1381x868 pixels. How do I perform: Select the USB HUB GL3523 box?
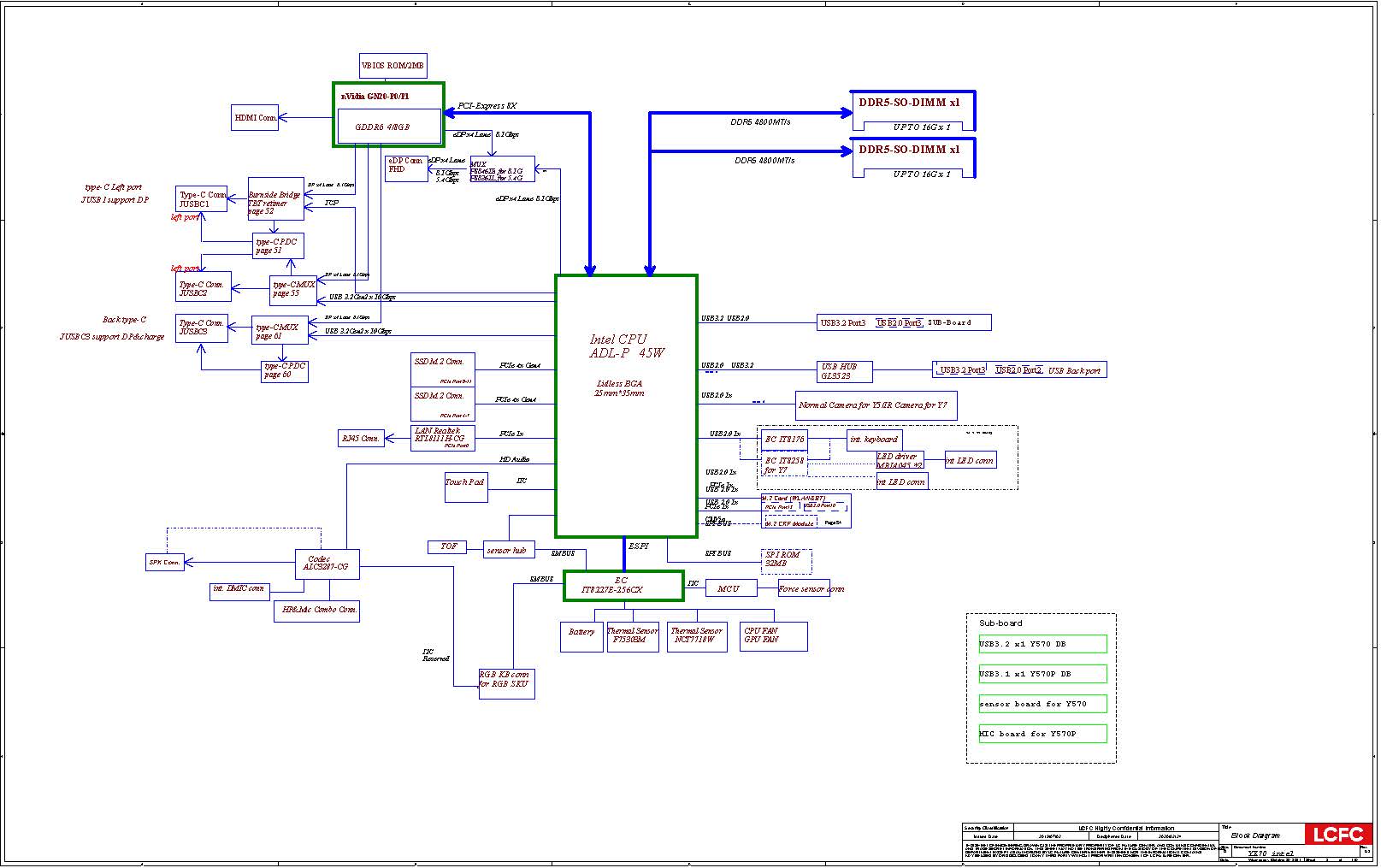(x=845, y=371)
